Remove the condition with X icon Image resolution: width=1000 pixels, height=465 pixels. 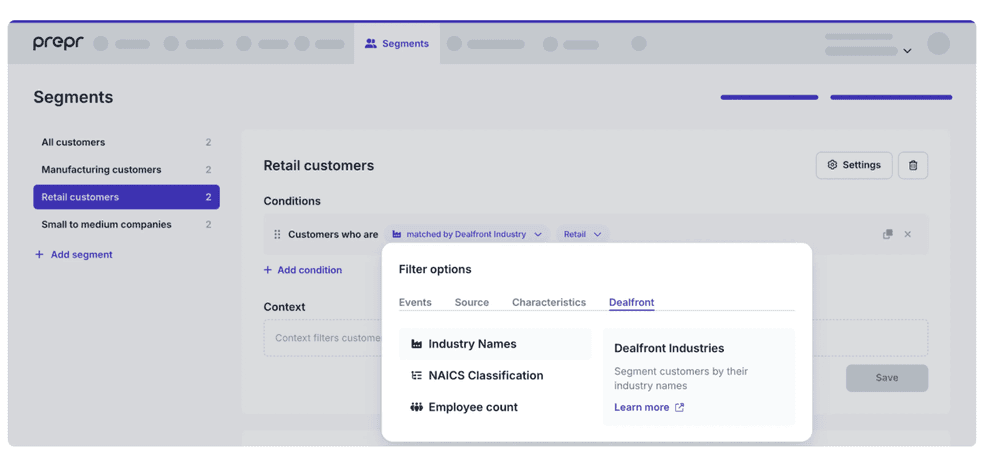click(x=908, y=235)
